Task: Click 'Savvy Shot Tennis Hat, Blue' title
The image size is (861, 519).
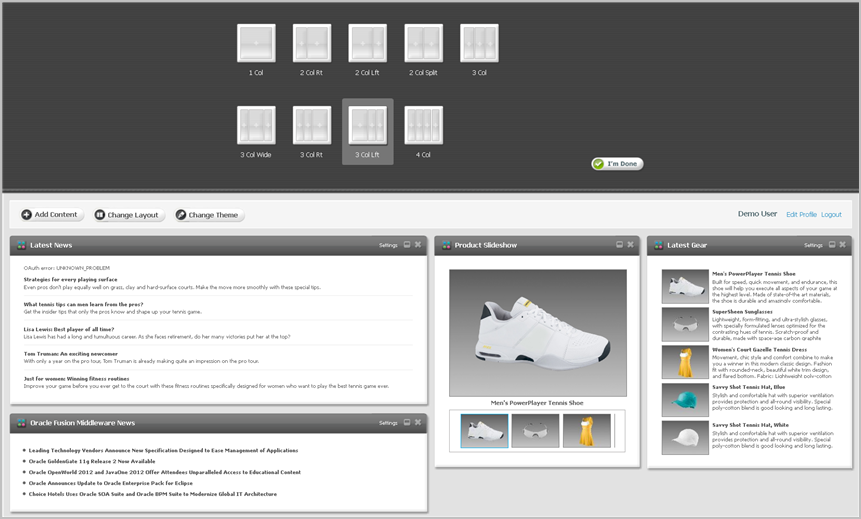Action: pyautogui.click(x=748, y=387)
